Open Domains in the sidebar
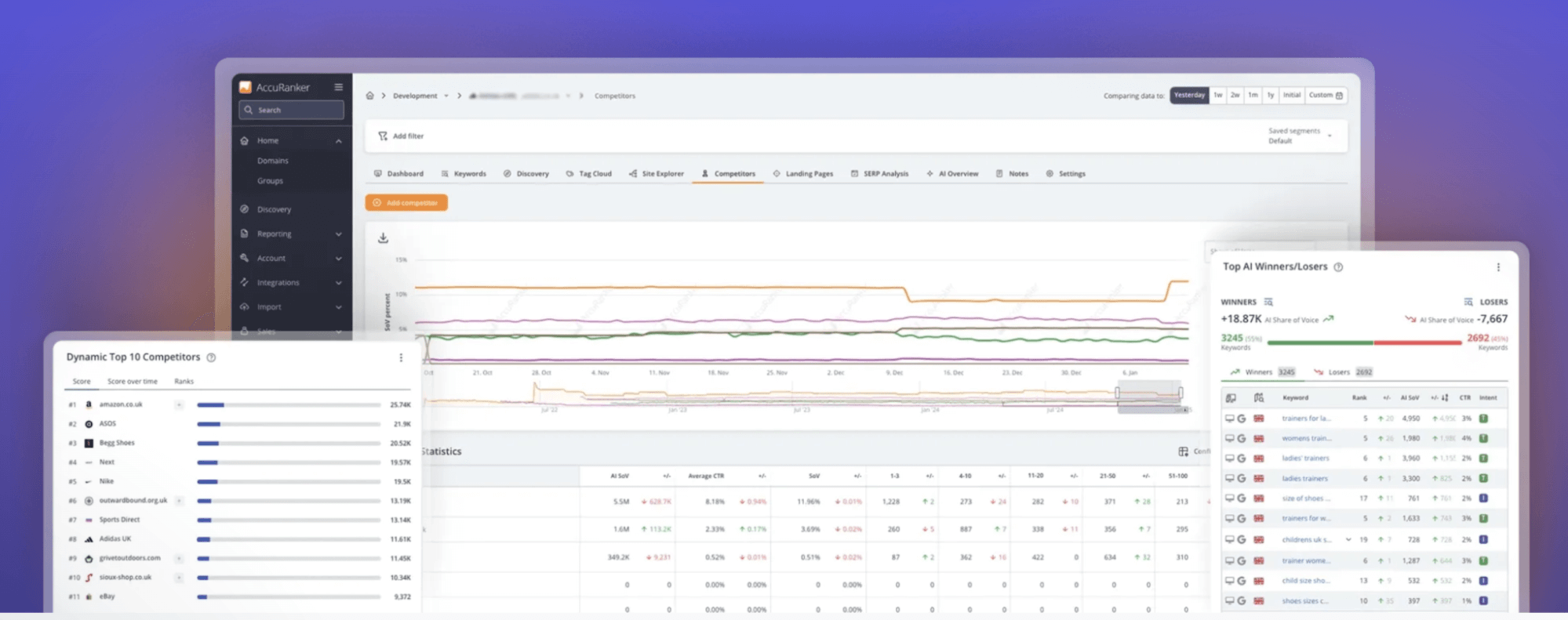The image size is (1568, 620). click(272, 161)
